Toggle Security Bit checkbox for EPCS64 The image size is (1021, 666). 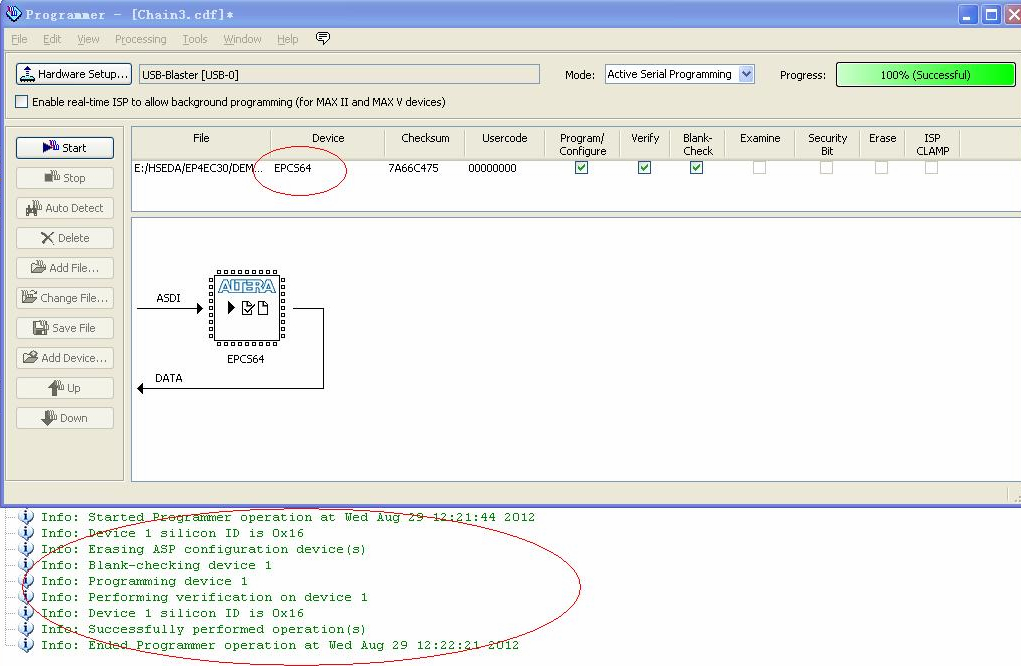[826, 167]
